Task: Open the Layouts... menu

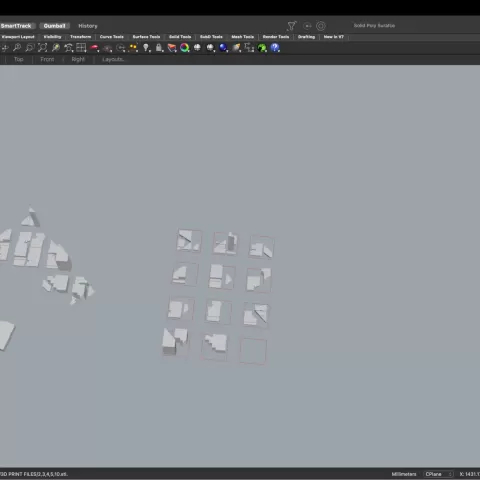Action: click(x=113, y=59)
